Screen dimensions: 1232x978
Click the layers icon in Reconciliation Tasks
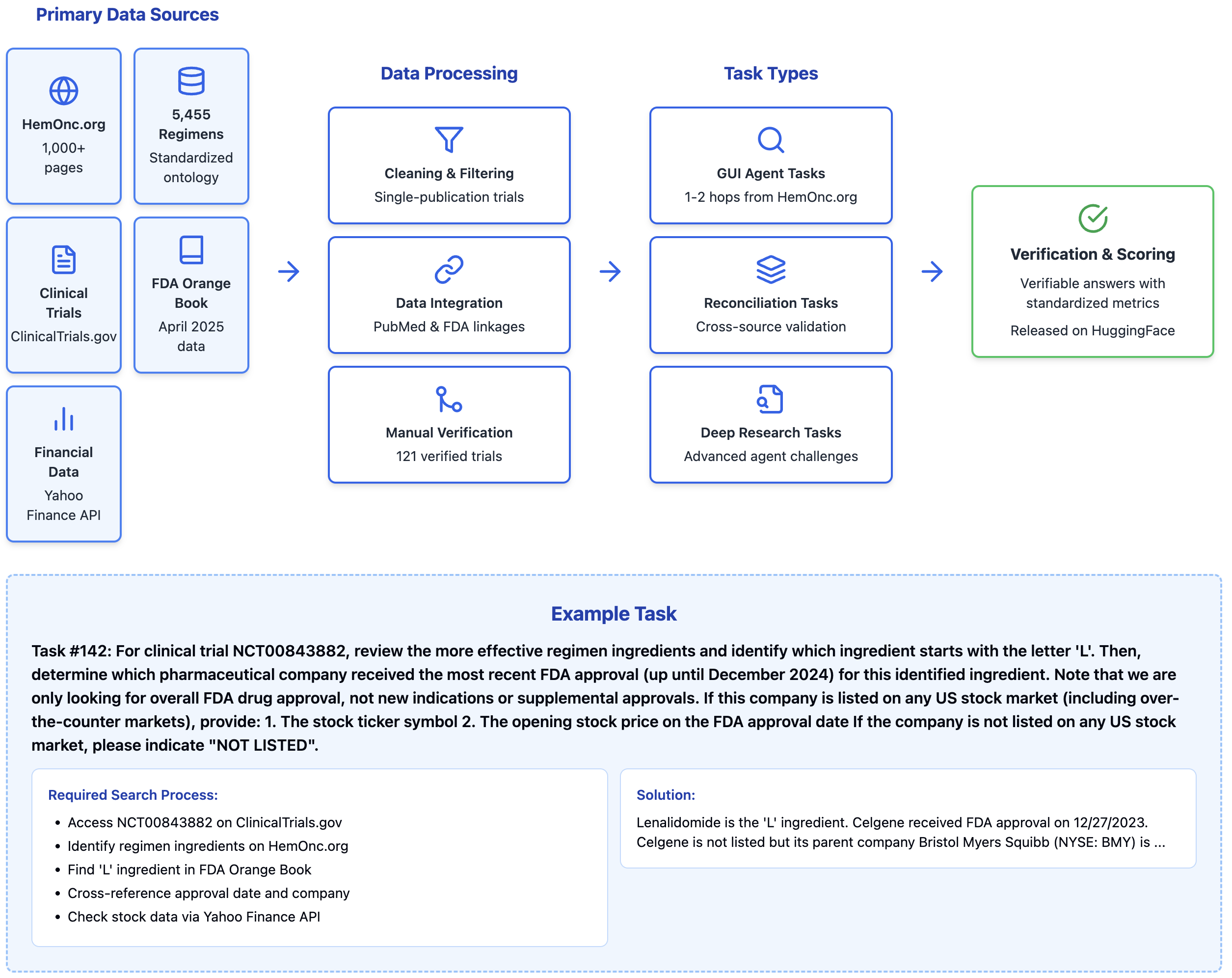pyautogui.click(x=770, y=269)
